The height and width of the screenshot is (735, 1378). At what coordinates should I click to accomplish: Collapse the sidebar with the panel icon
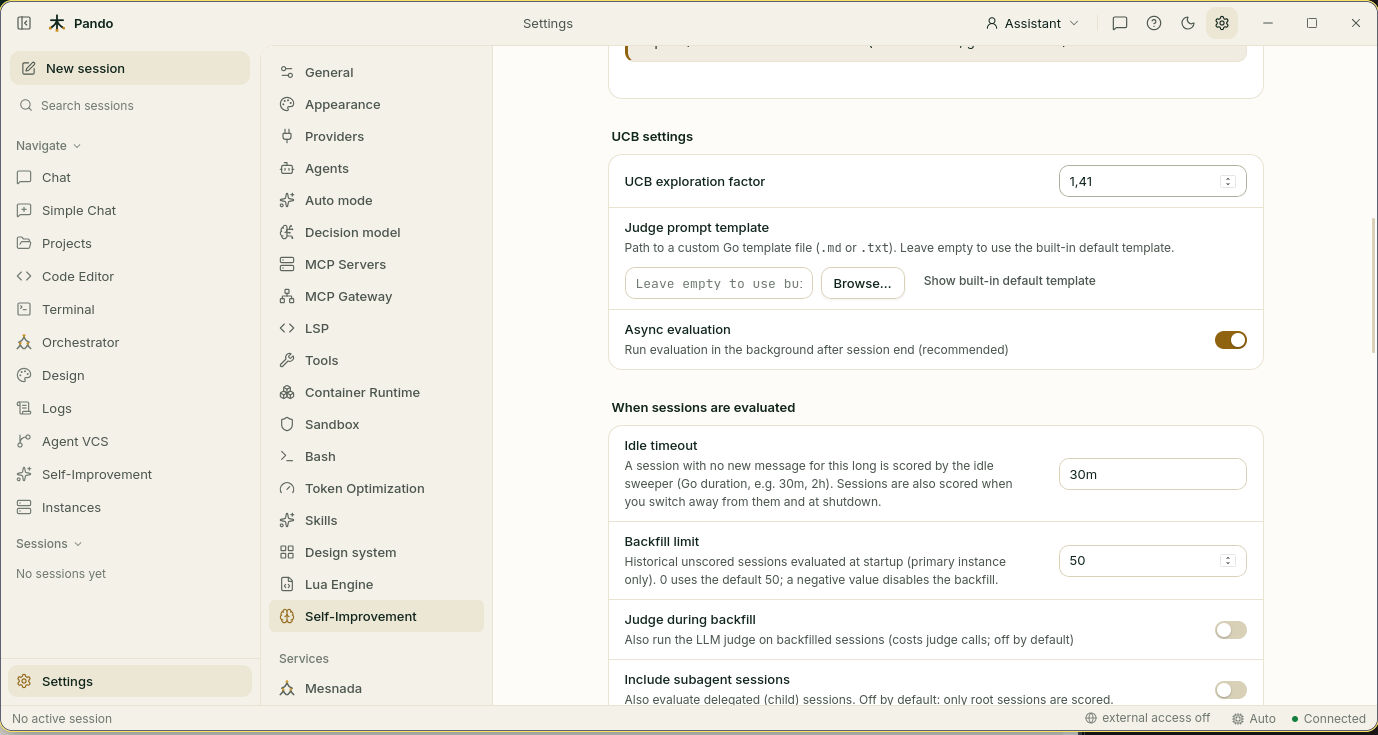(24, 23)
